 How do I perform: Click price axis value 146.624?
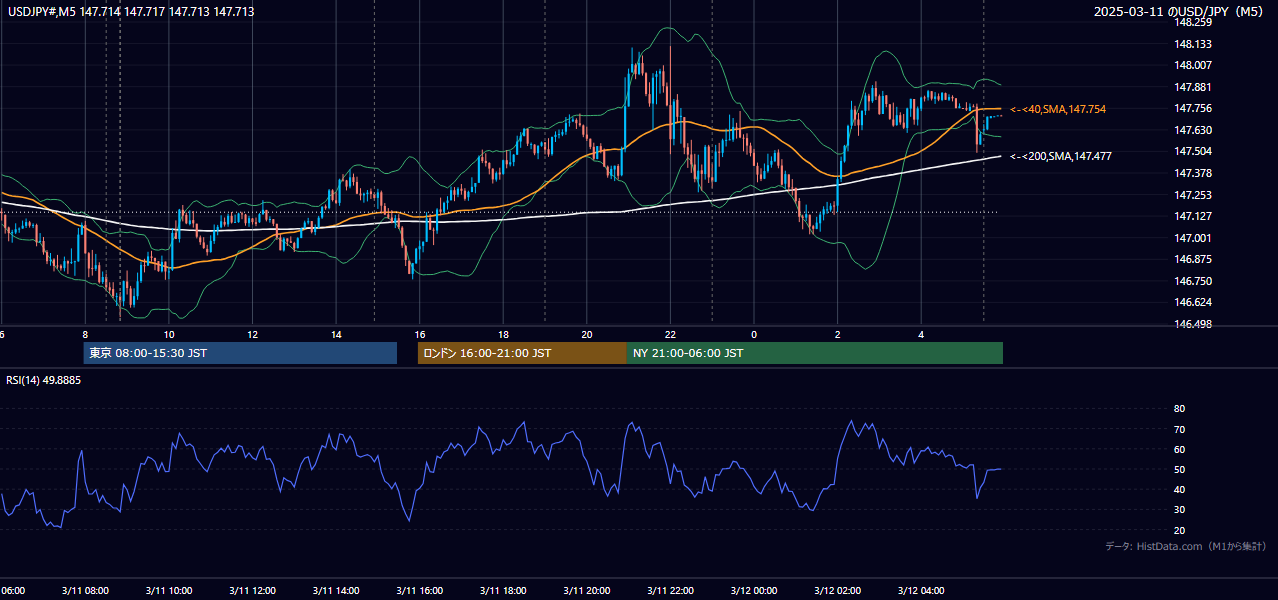point(1192,302)
